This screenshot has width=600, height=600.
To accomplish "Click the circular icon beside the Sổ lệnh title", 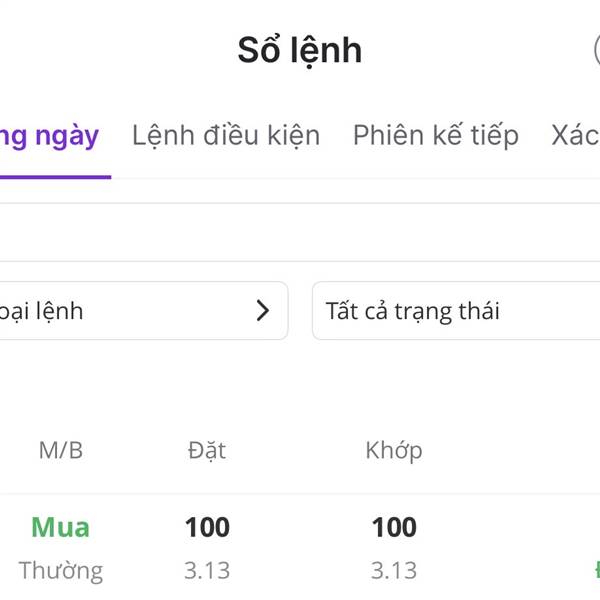I will click(596, 49).
